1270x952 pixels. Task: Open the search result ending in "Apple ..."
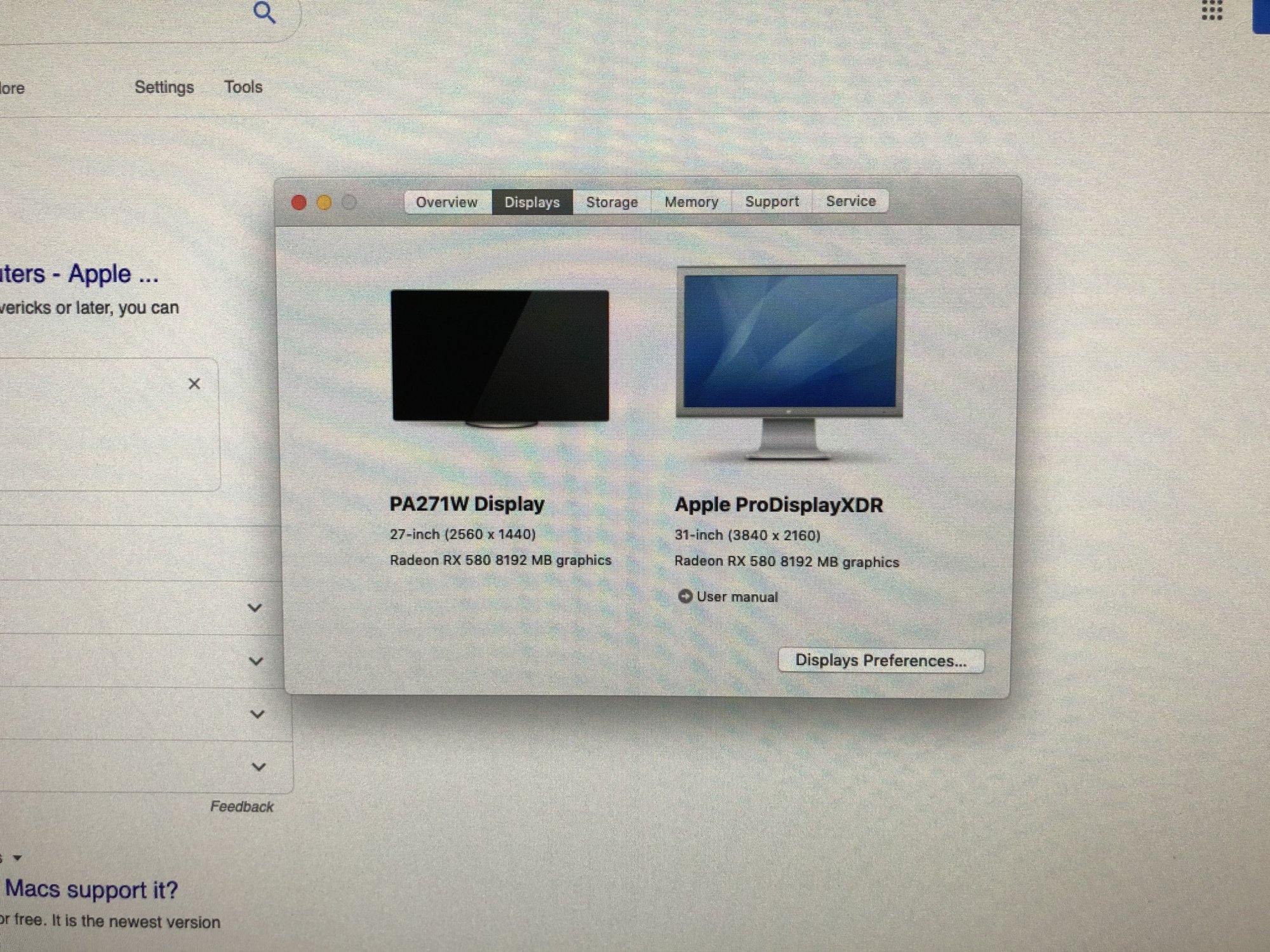click(x=79, y=274)
